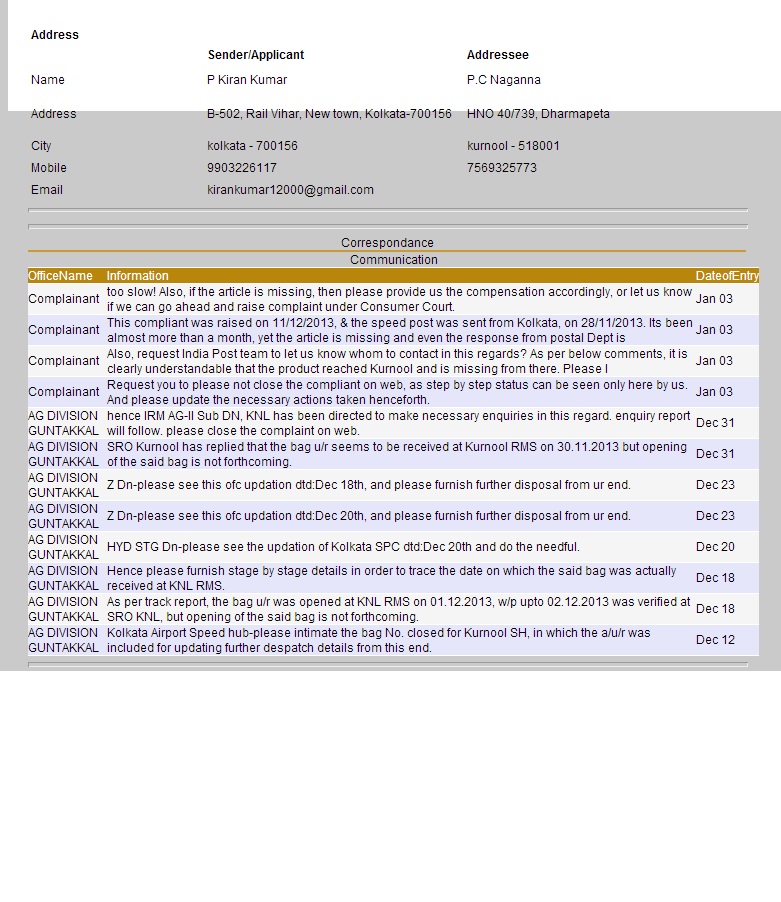The height and width of the screenshot is (902, 781).
Task: Click the row starting 'too slow! Also, if the article'
Action: (x=393, y=299)
